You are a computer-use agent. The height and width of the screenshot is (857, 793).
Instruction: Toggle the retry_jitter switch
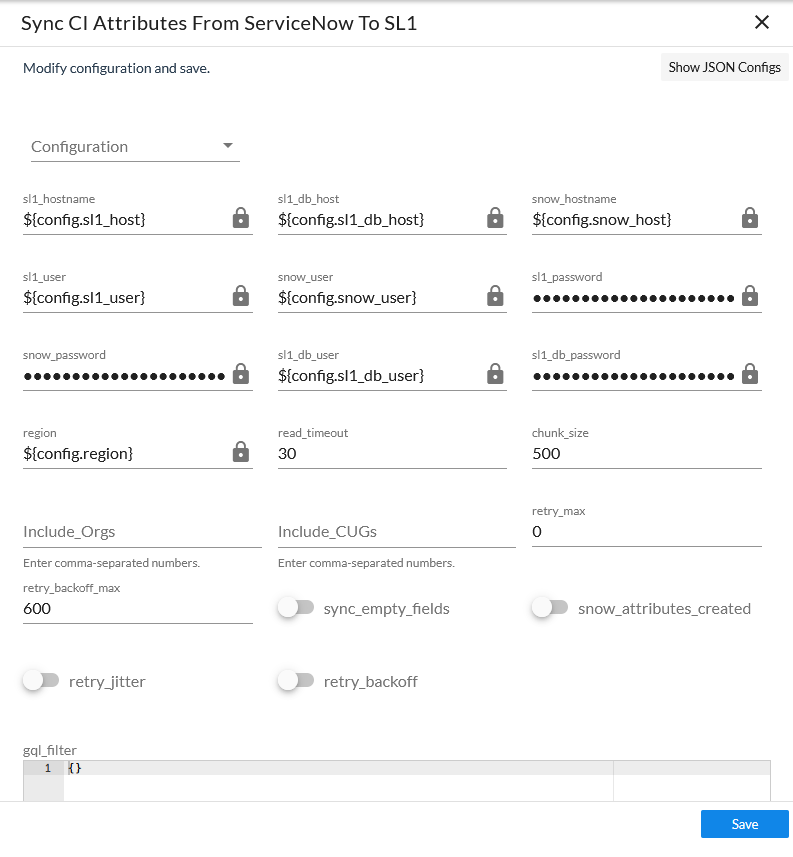click(40, 681)
